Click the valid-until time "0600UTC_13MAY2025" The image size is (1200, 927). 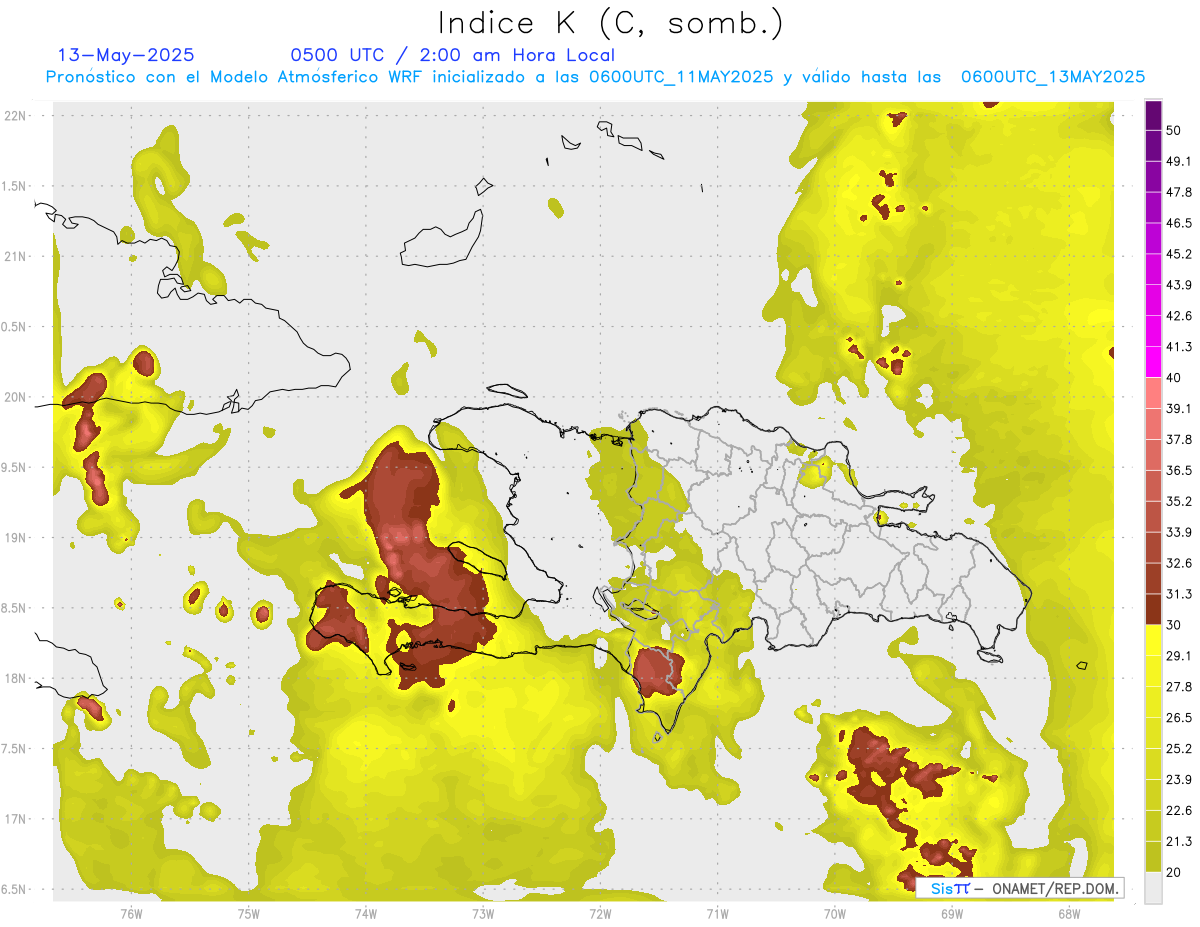tap(1053, 76)
